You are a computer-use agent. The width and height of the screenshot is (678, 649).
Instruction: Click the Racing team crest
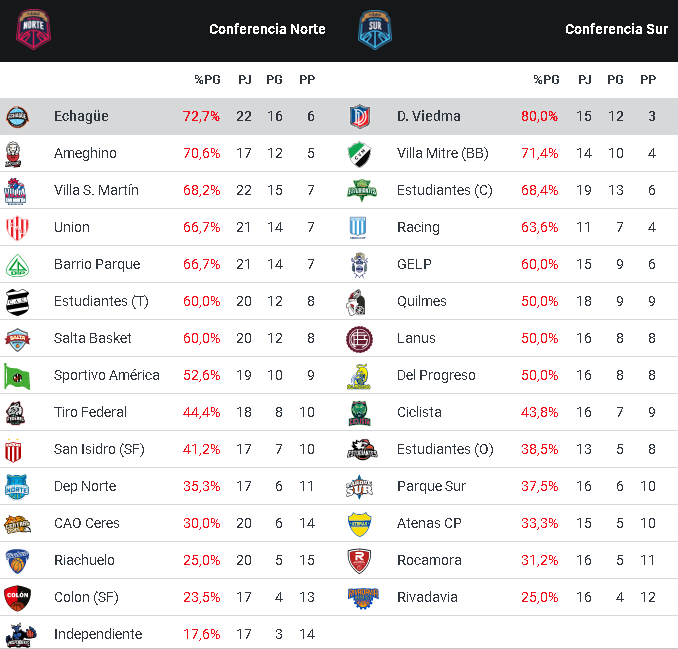coord(361,227)
